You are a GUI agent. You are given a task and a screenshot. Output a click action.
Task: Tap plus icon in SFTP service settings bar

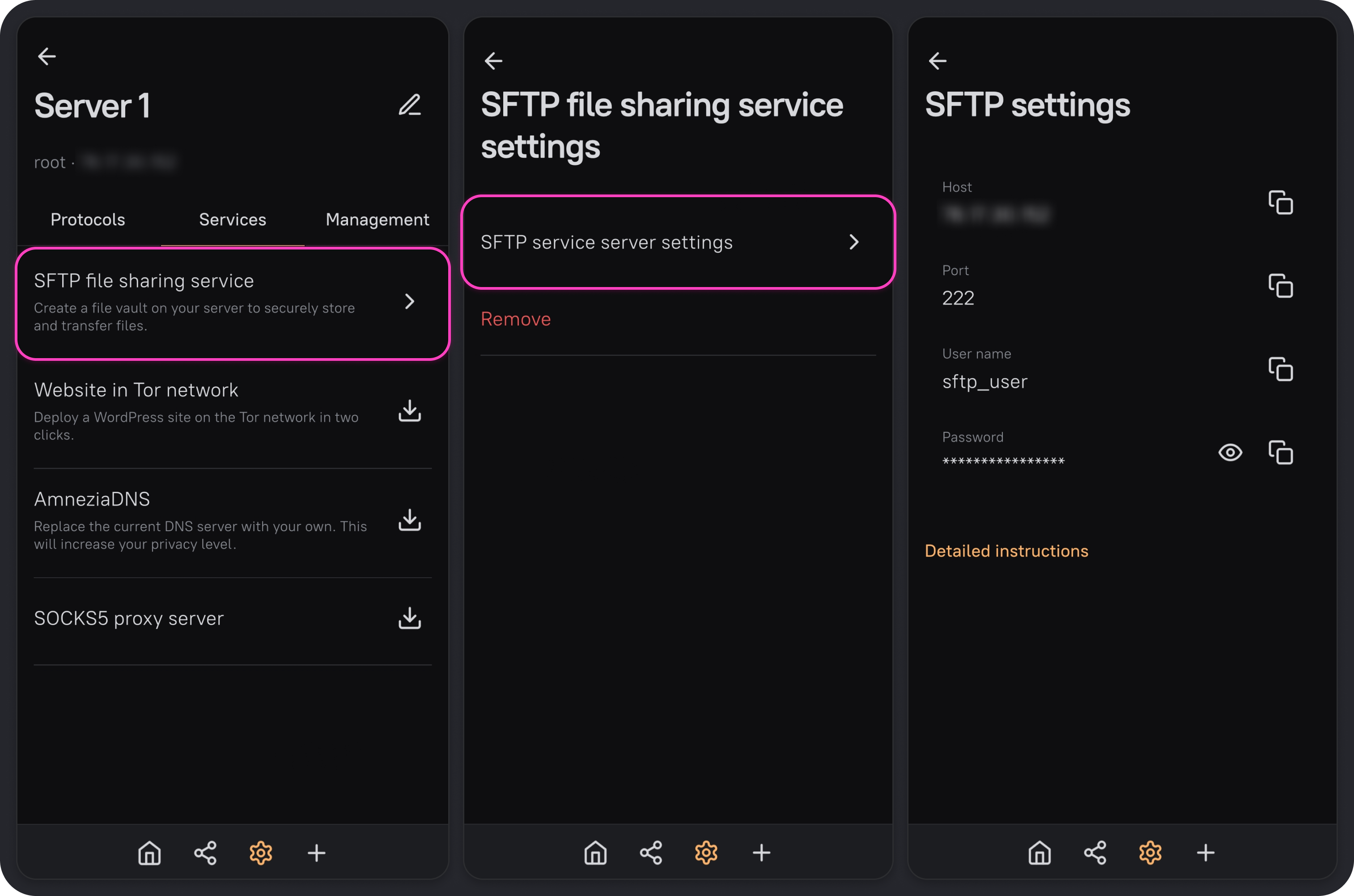(761, 853)
